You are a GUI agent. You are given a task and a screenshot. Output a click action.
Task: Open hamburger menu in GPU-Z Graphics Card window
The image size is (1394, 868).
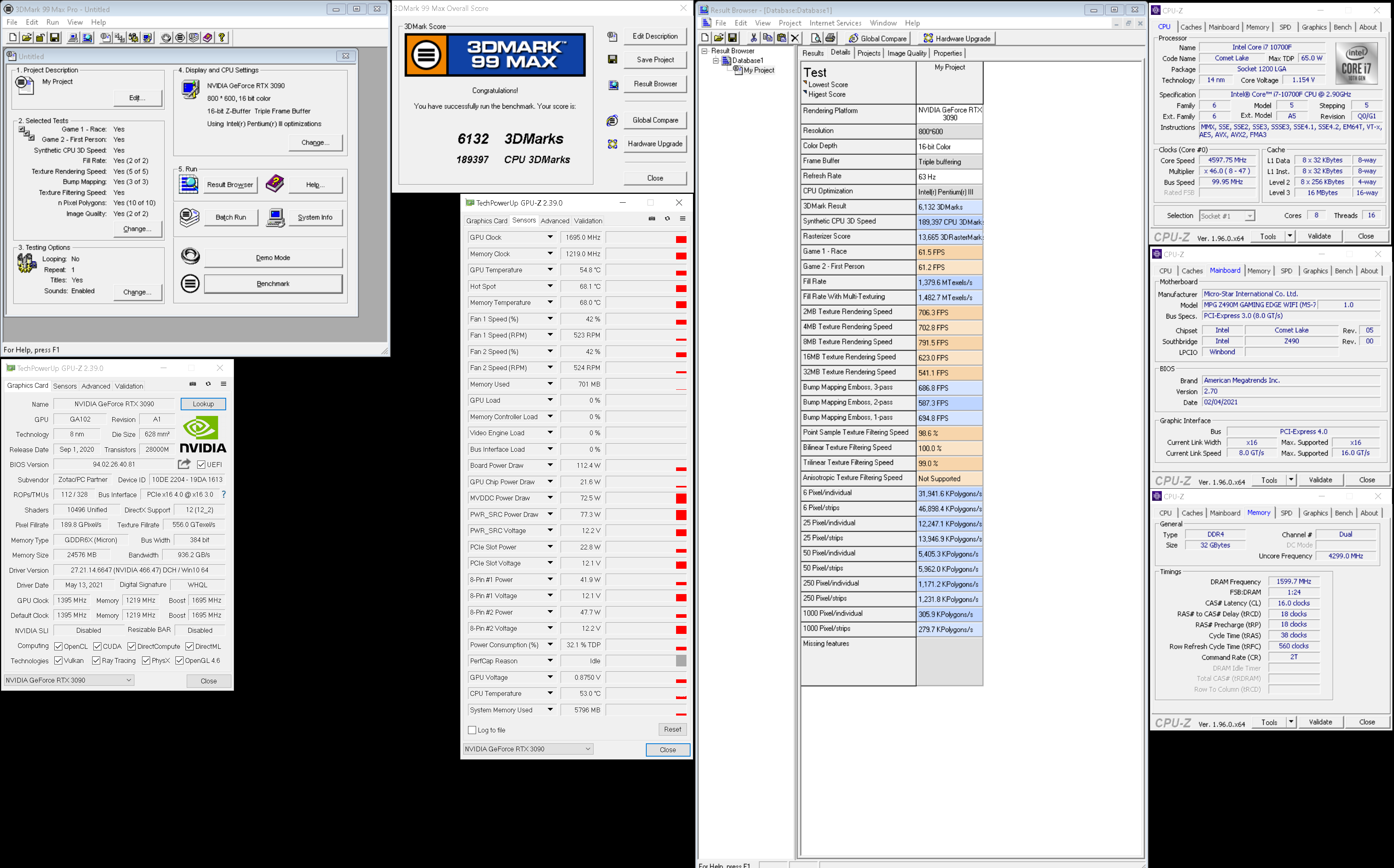point(223,384)
